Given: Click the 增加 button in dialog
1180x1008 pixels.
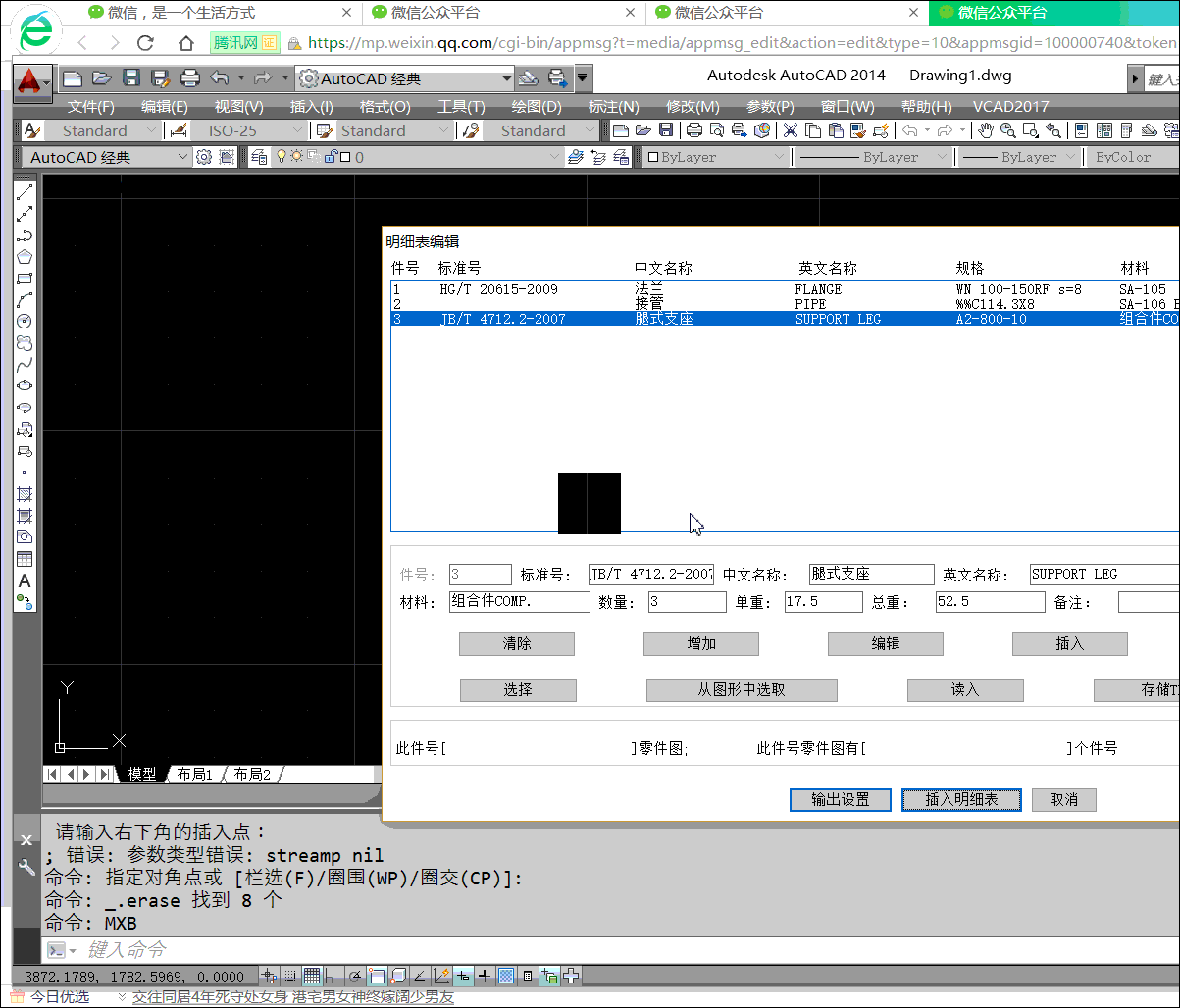Looking at the screenshot, I should click(x=701, y=644).
